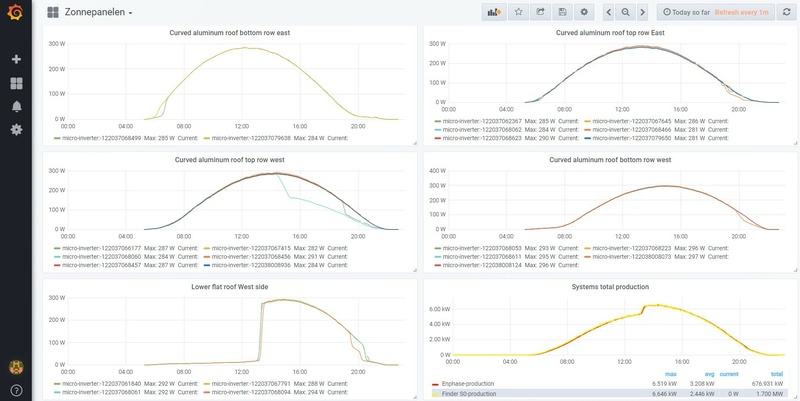The width and height of the screenshot is (800, 401).
Task: Open 'Lower flat roof West side' panel menu
Action: [x=230, y=287]
